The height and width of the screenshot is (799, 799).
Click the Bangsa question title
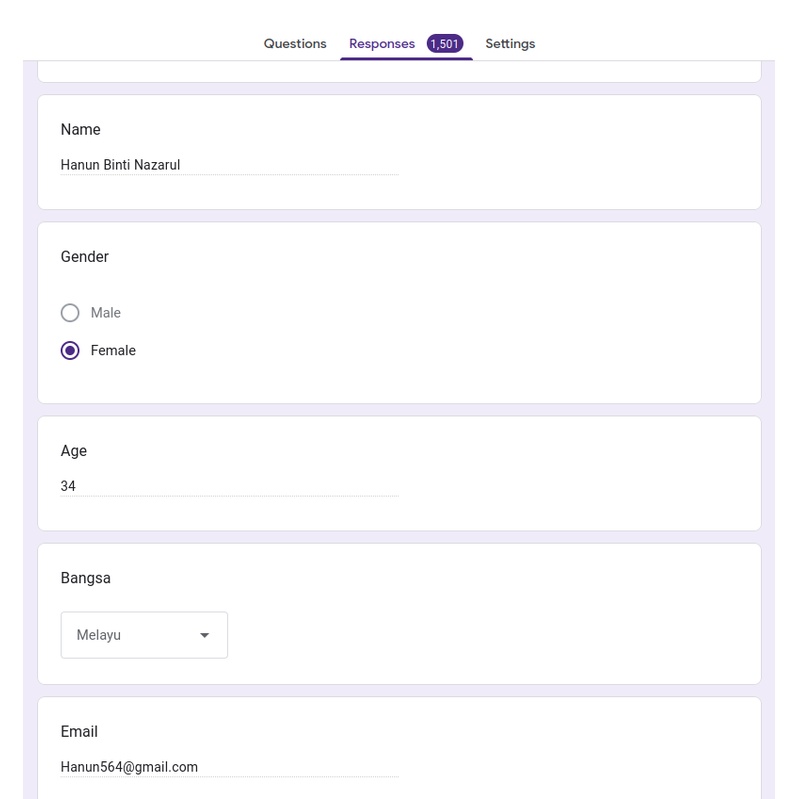pos(86,578)
